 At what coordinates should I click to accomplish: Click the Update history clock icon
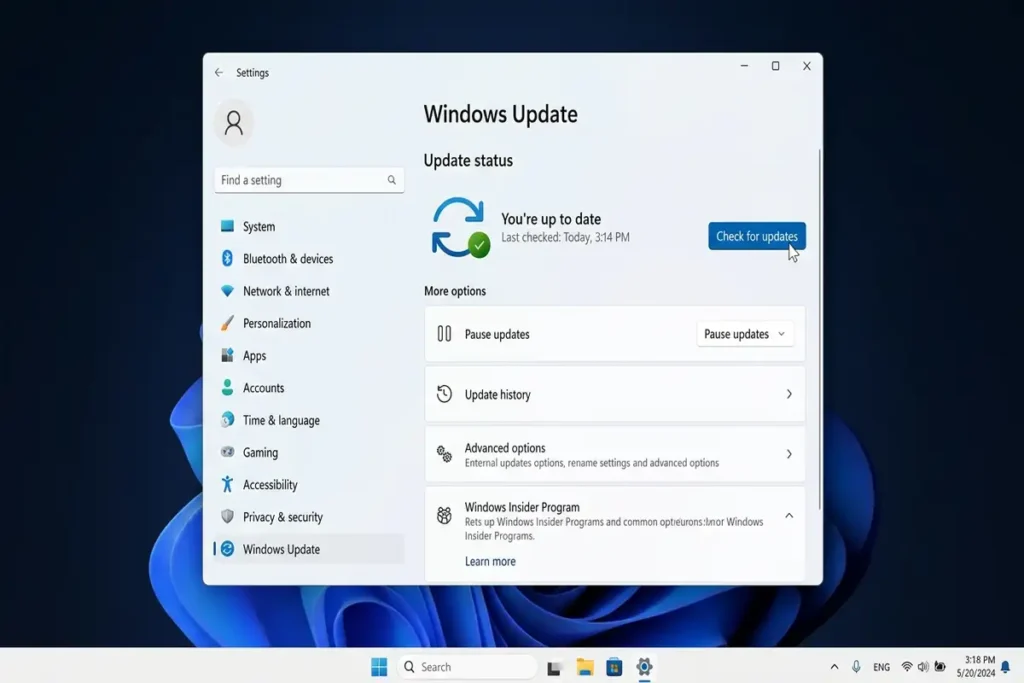444,394
